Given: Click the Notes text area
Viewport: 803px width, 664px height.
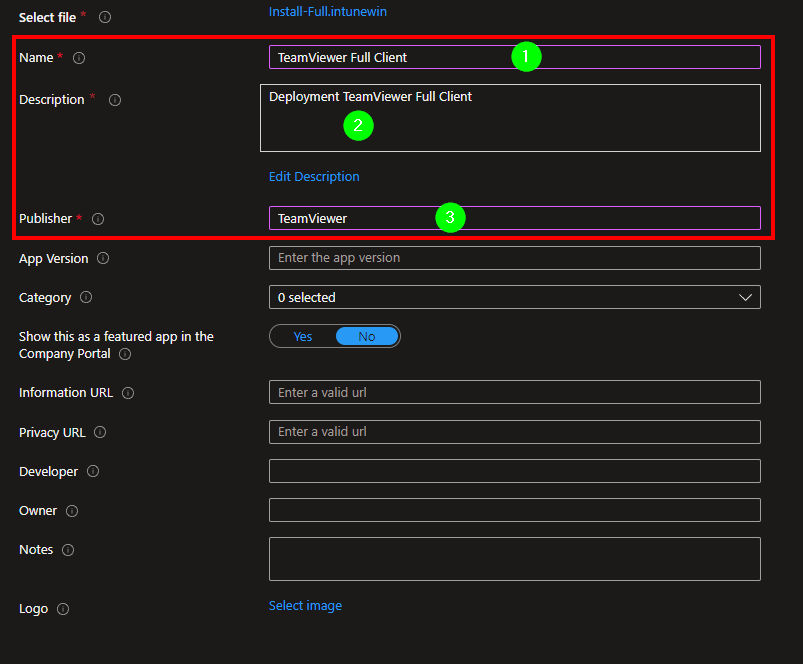Looking at the screenshot, I should coord(515,559).
